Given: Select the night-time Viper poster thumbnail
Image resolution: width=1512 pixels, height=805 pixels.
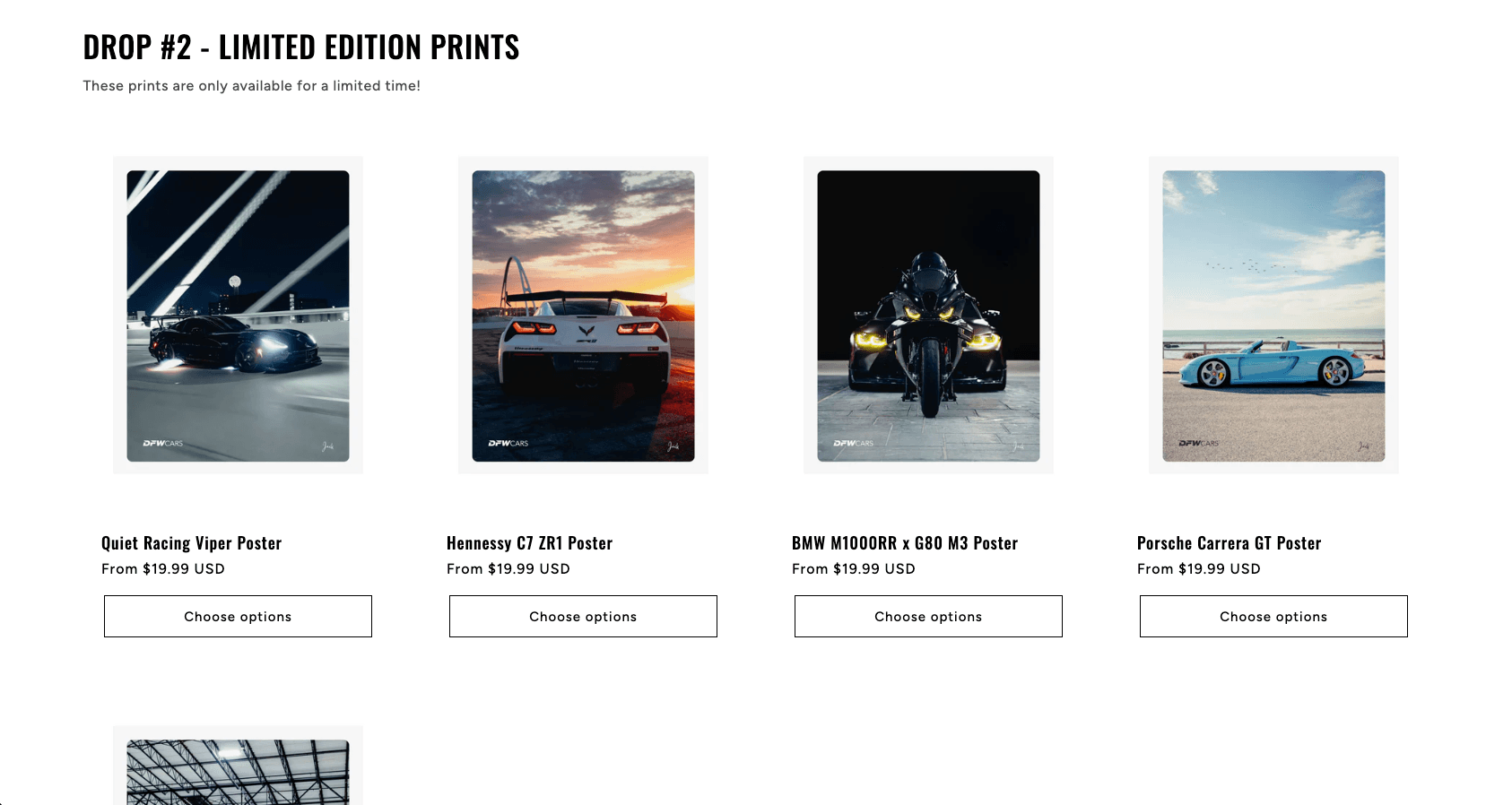Looking at the screenshot, I should [x=237, y=315].
